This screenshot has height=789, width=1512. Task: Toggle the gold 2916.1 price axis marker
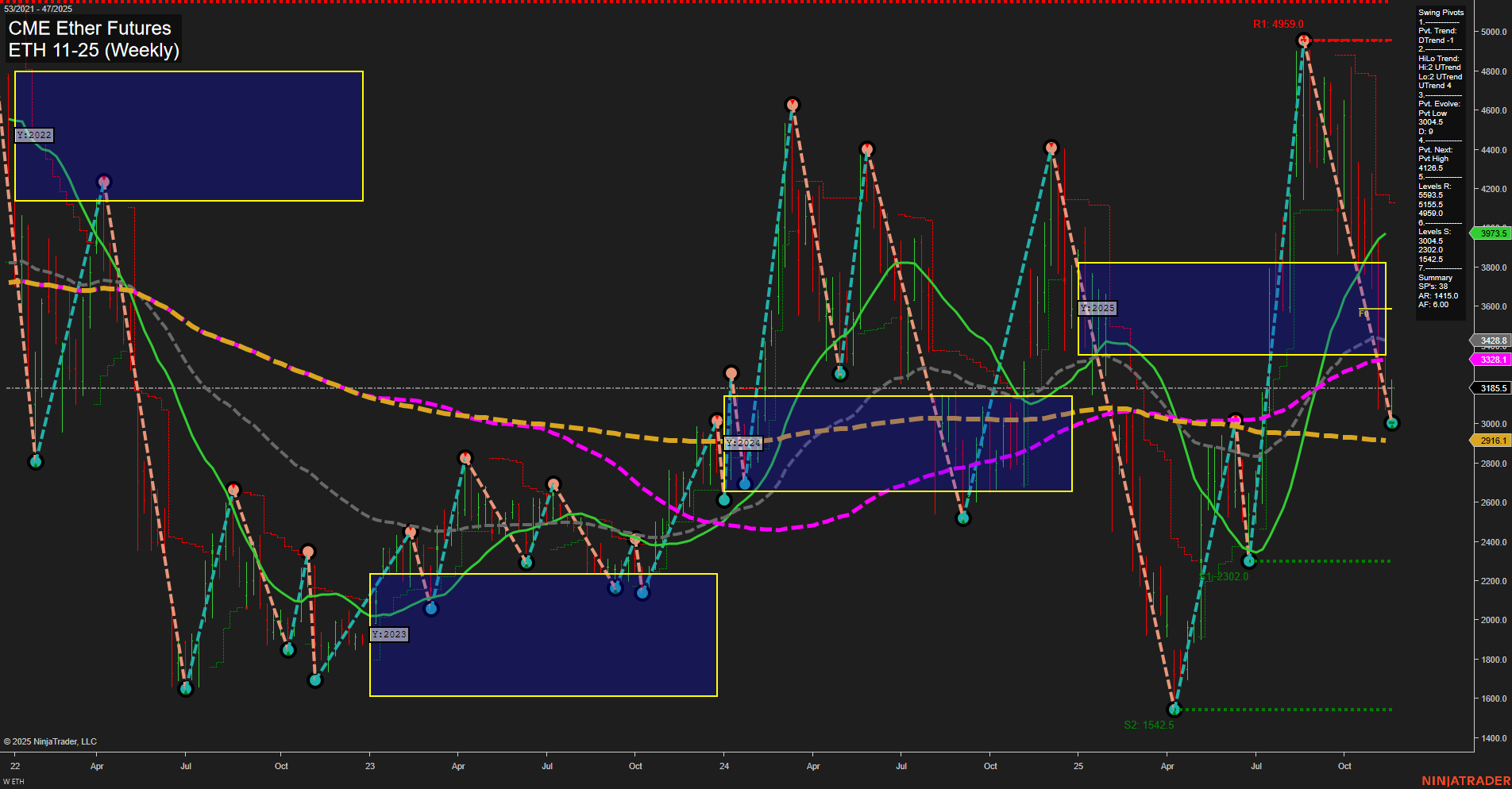1491,441
